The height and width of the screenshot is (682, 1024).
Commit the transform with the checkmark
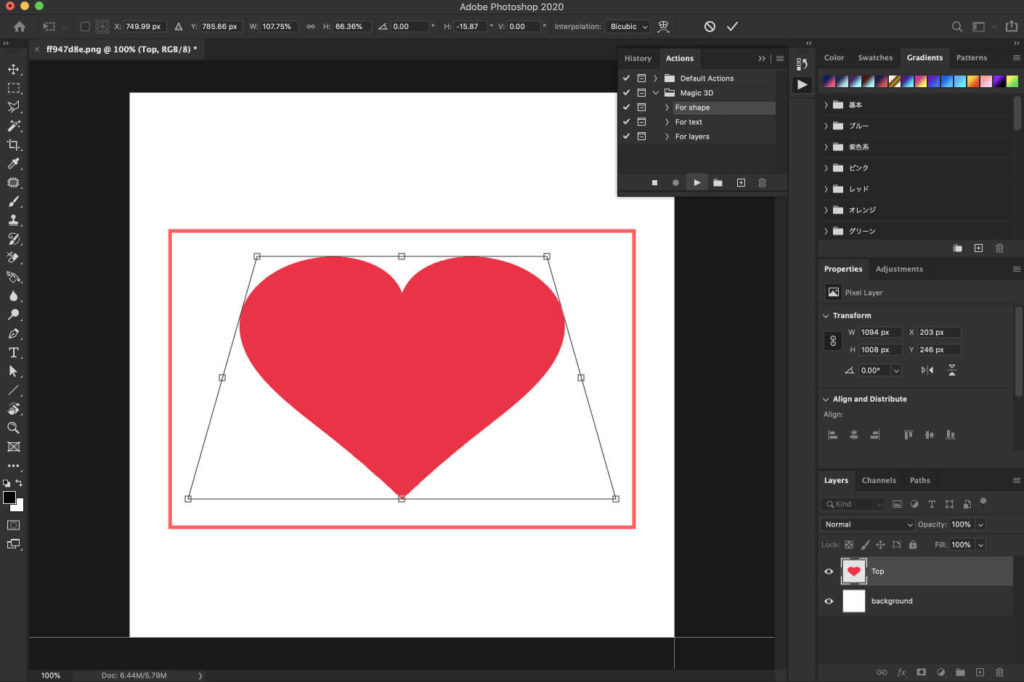pyautogui.click(x=732, y=26)
